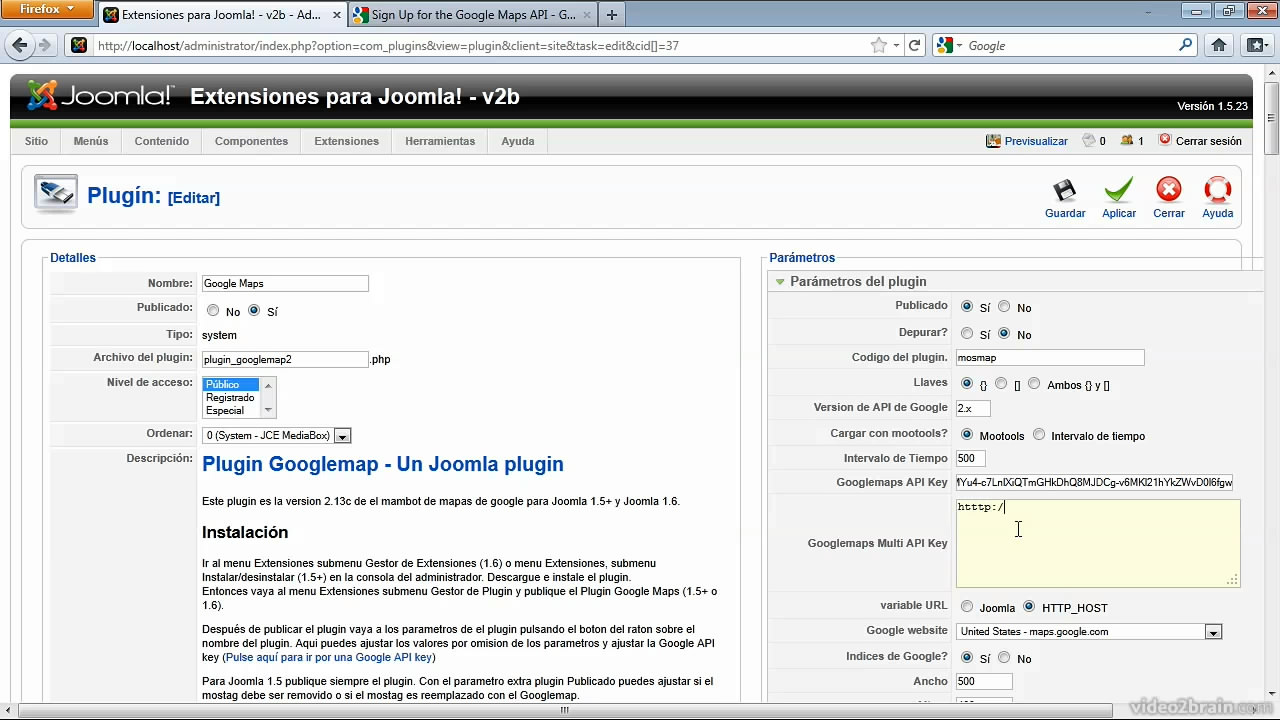1280x720 pixels.
Task: Click the Cerrar red X icon
Action: pos(1168,190)
